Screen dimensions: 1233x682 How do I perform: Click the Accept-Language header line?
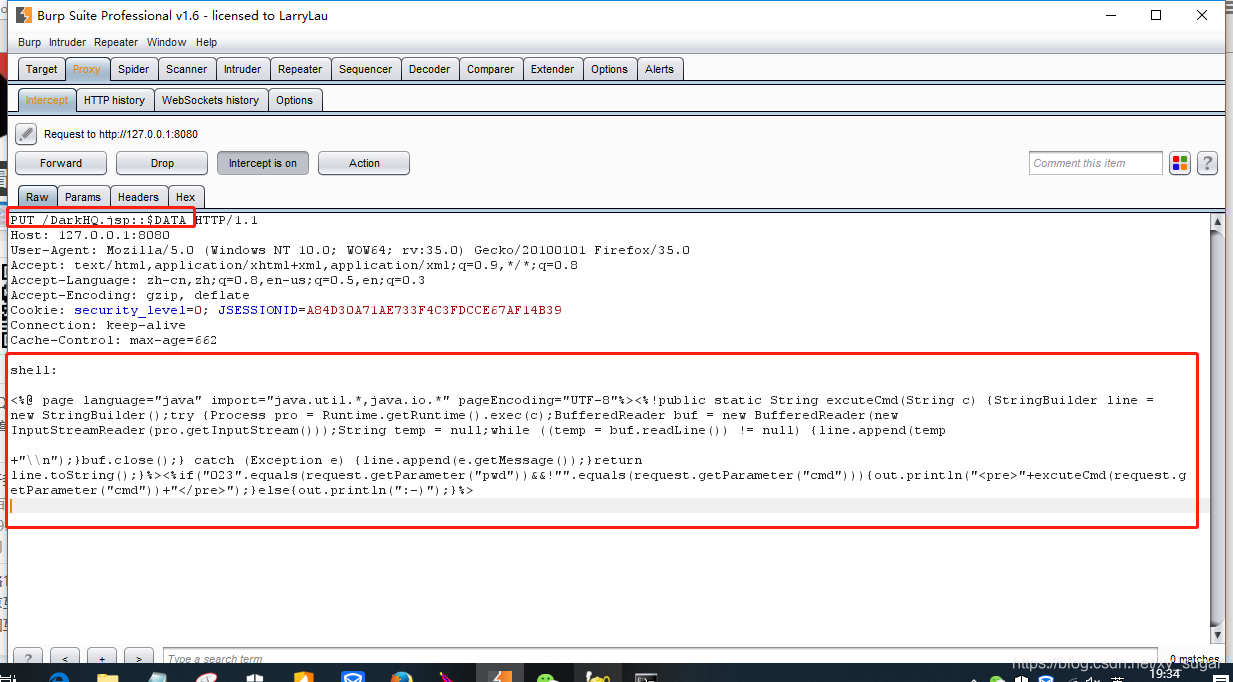coord(217,280)
